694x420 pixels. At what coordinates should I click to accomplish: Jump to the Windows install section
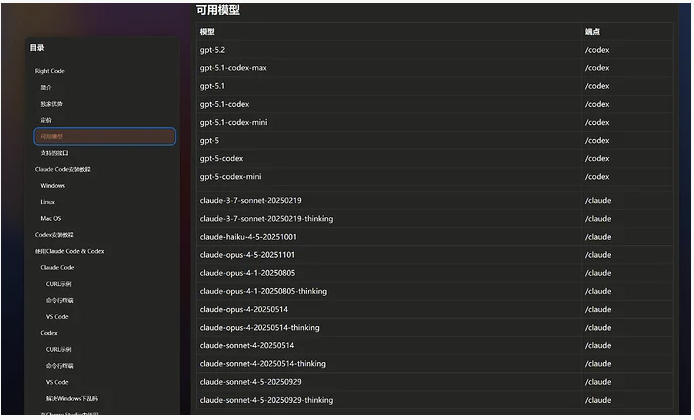pos(53,185)
